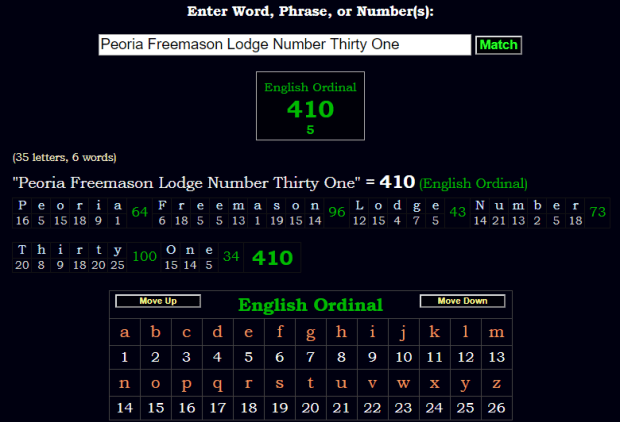620x422 pixels.
Task: Click the Move Up button
Action: click(158, 301)
